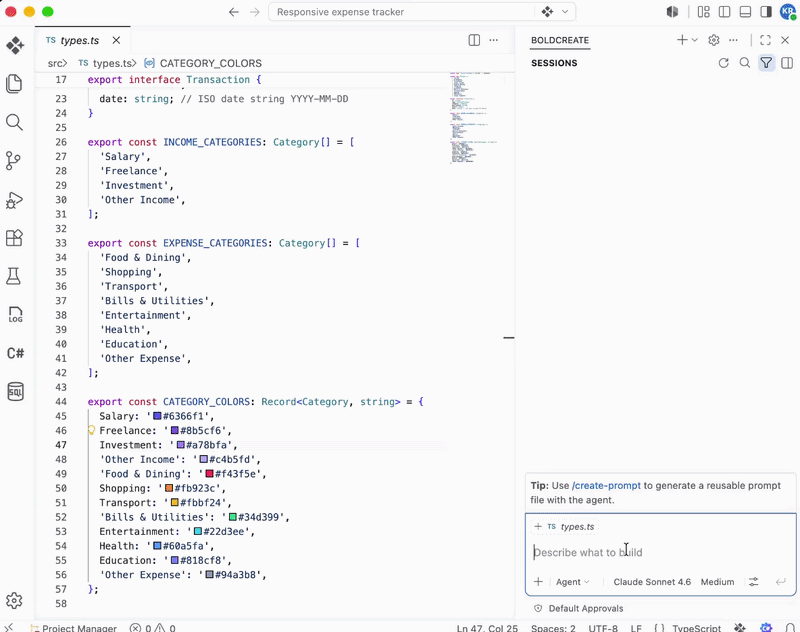Maximize the BOLDCREATE panel
This screenshot has width=800, height=632.
(765, 40)
